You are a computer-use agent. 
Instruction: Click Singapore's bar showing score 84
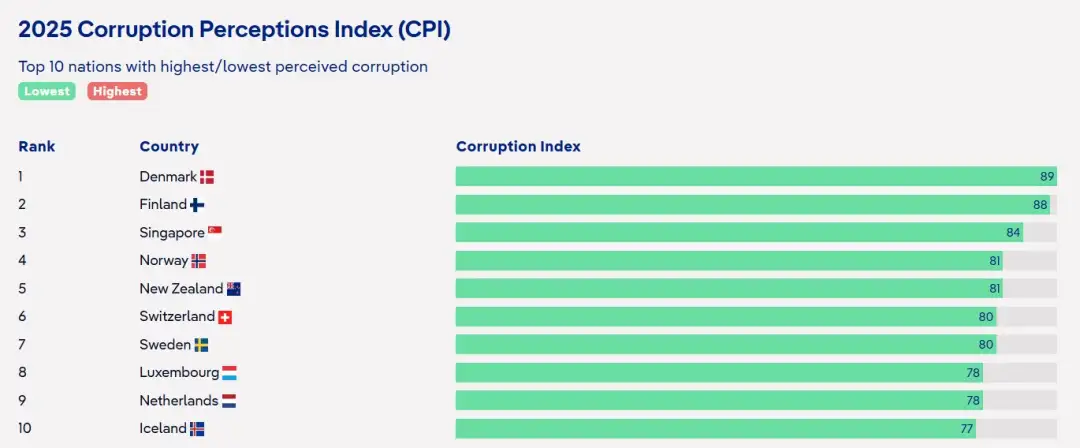pyautogui.click(x=738, y=233)
